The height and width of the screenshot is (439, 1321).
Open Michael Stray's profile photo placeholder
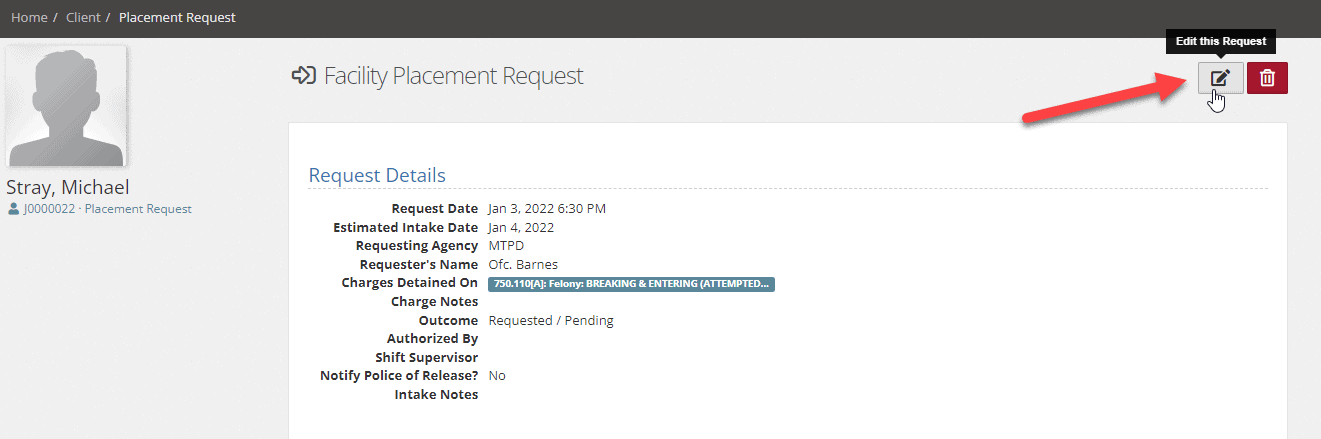[x=66, y=106]
